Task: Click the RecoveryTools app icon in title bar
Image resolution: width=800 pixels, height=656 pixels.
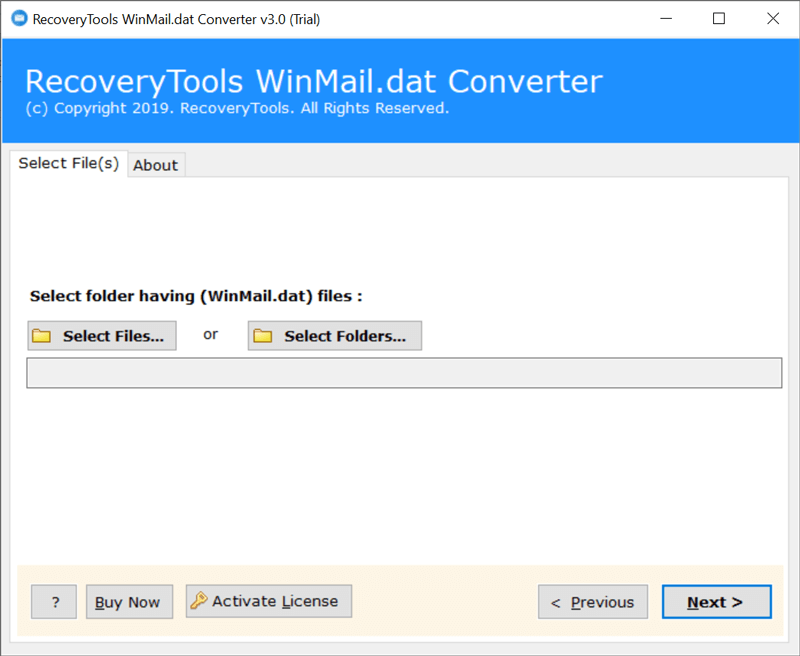Action: coord(19,19)
